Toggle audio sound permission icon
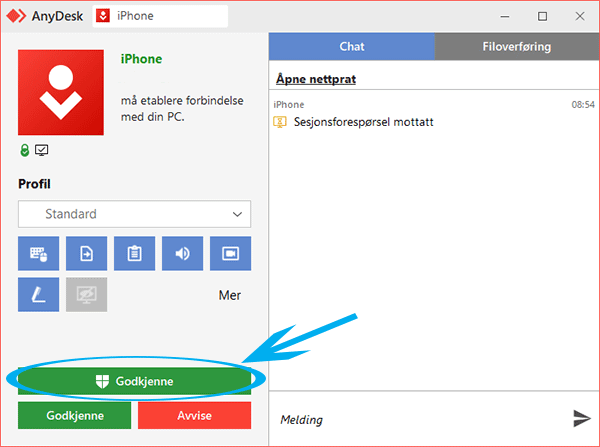The height and width of the screenshot is (447, 600). [182, 254]
